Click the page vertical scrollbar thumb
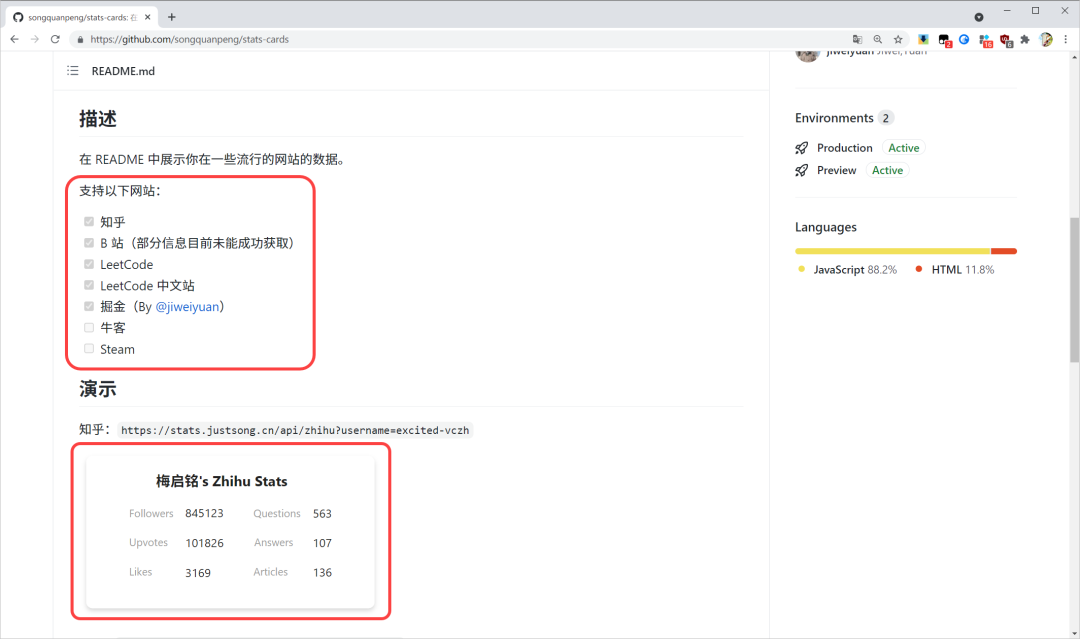Screen dimensions: 1080x639 click(1074, 289)
